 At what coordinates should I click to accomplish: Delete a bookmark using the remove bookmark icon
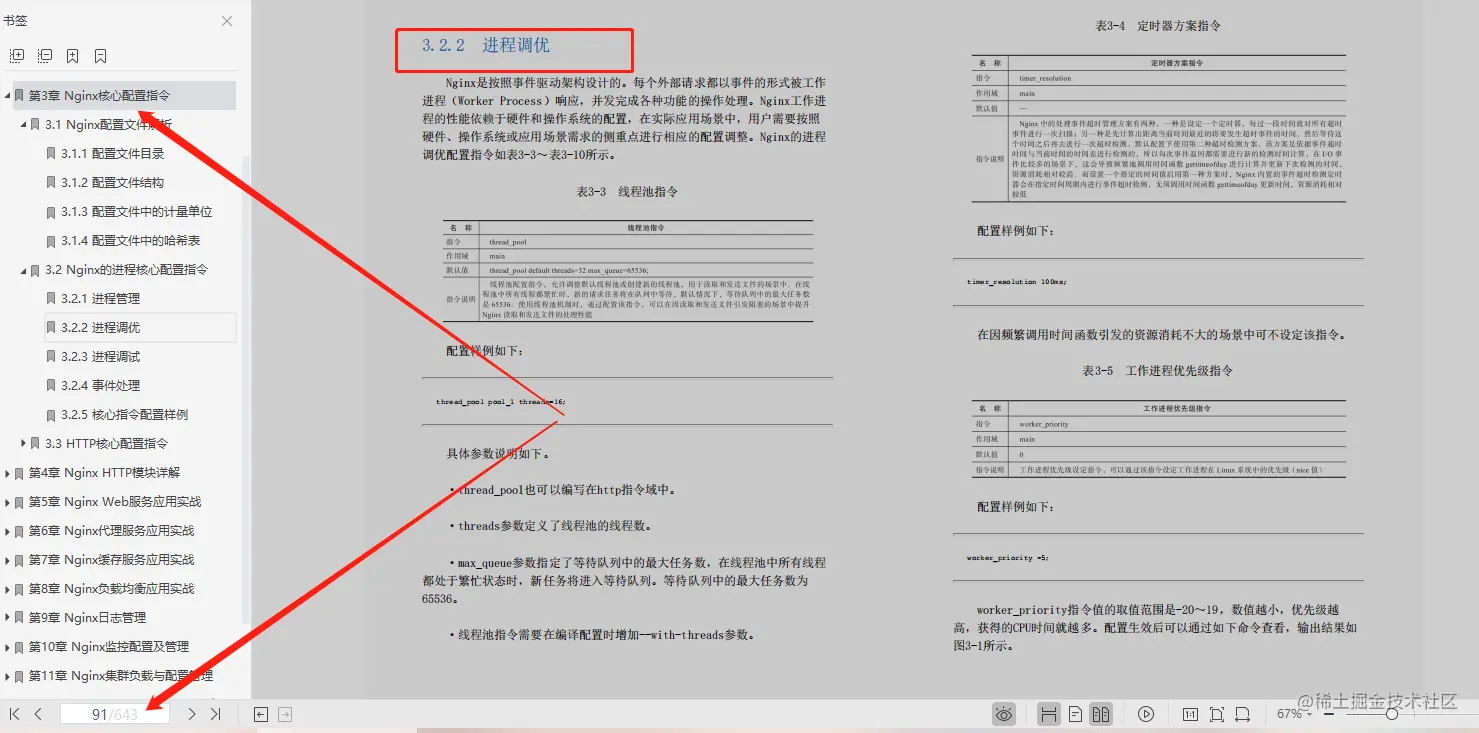(101, 57)
